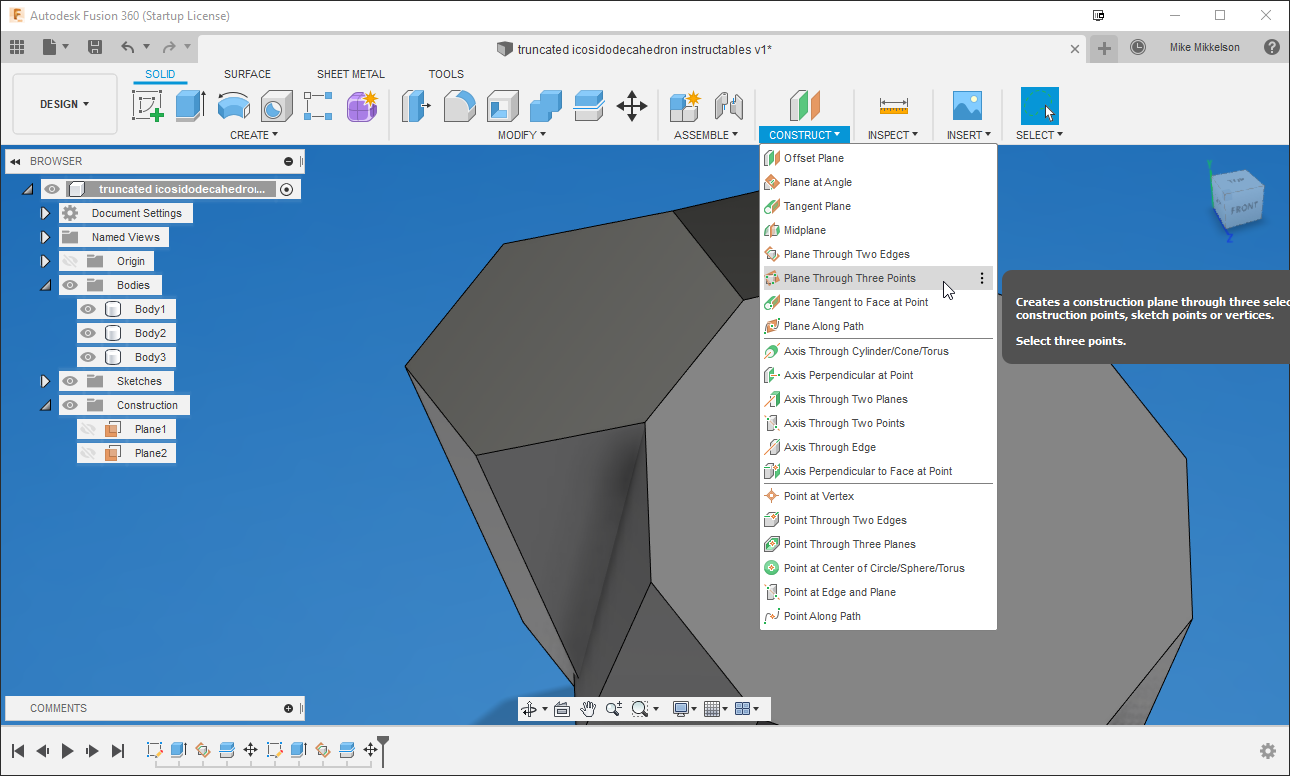This screenshot has width=1290, height=776.
Task: Activate the Extrude tool
Action: (x=190, y=106)
